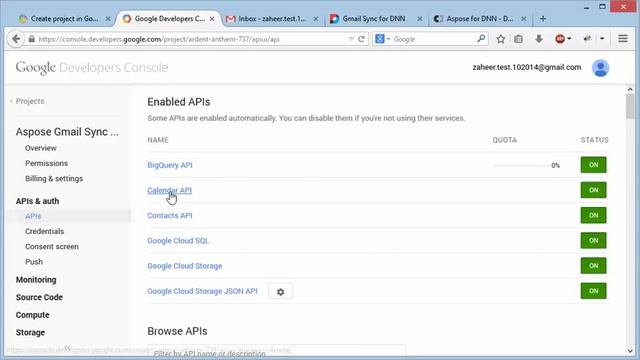Click the browser address bar URL
Screen dimensions: 640x360
(159, 39)
